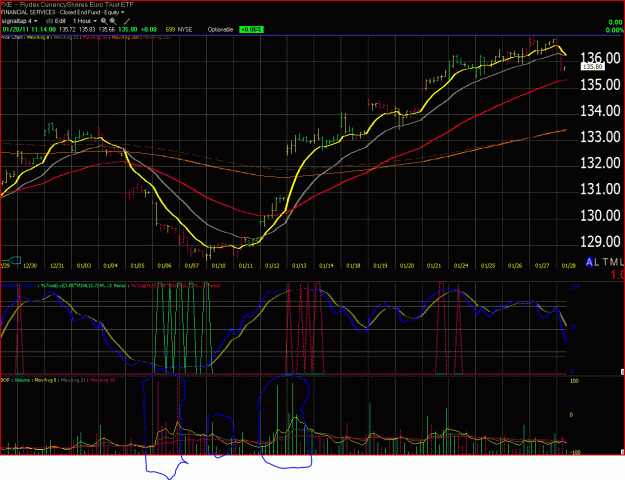Click the open value 135.72
This screenshot has height=480, width=625.
point(67,30)
